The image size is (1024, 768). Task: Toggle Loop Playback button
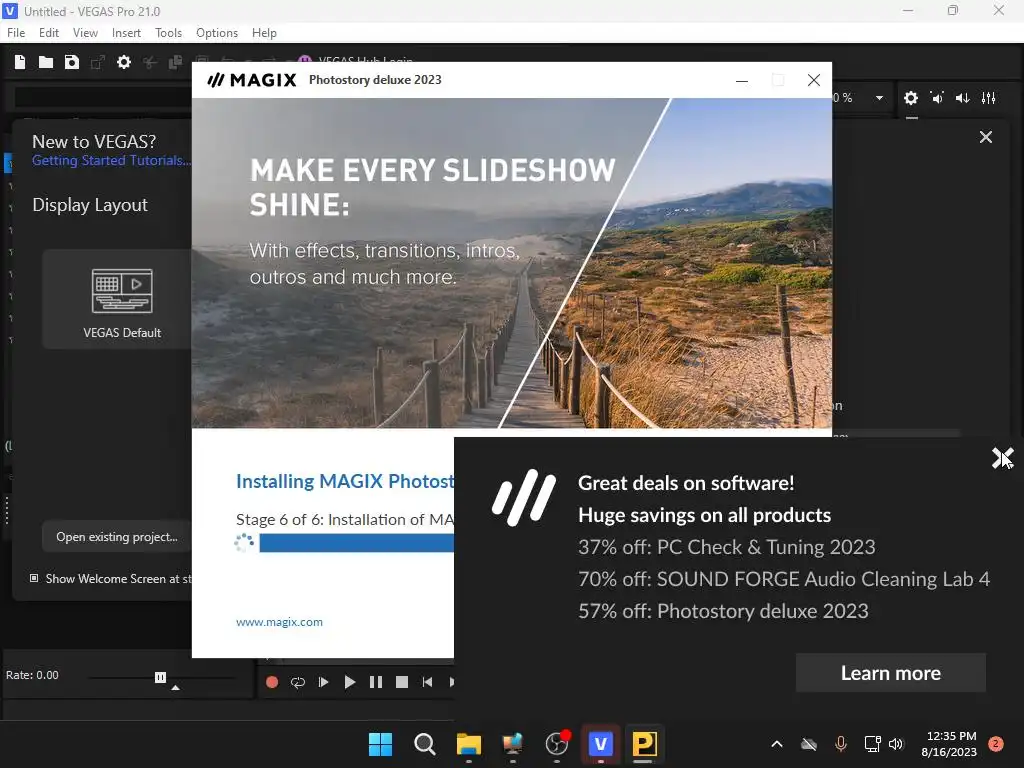(x=298, y=682)
